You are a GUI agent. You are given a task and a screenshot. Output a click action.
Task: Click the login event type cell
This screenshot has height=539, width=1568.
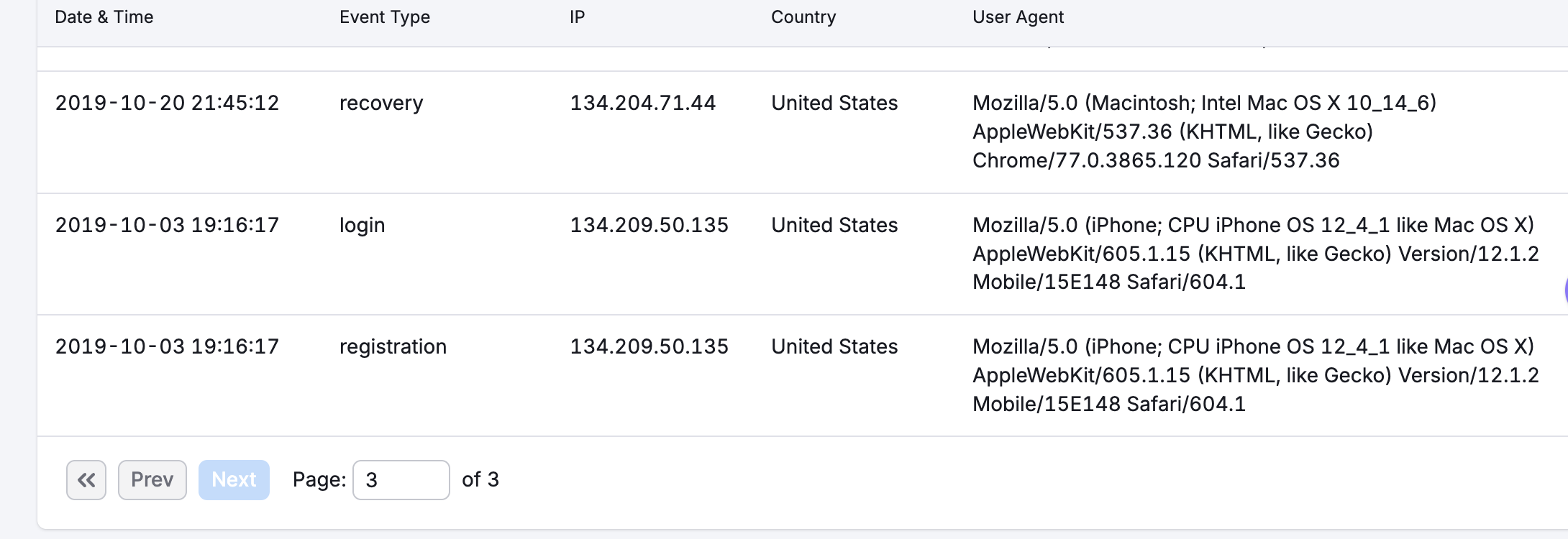pos(363,226)
